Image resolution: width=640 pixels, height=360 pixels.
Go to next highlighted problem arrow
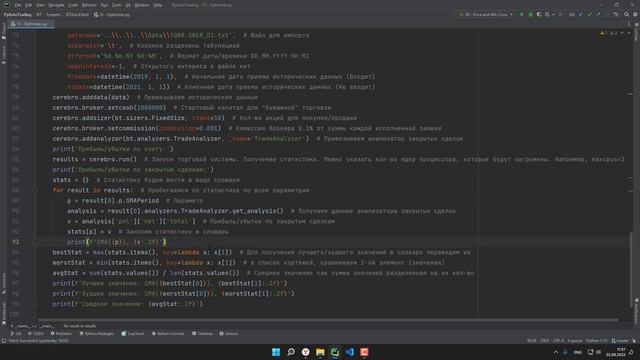629,33
